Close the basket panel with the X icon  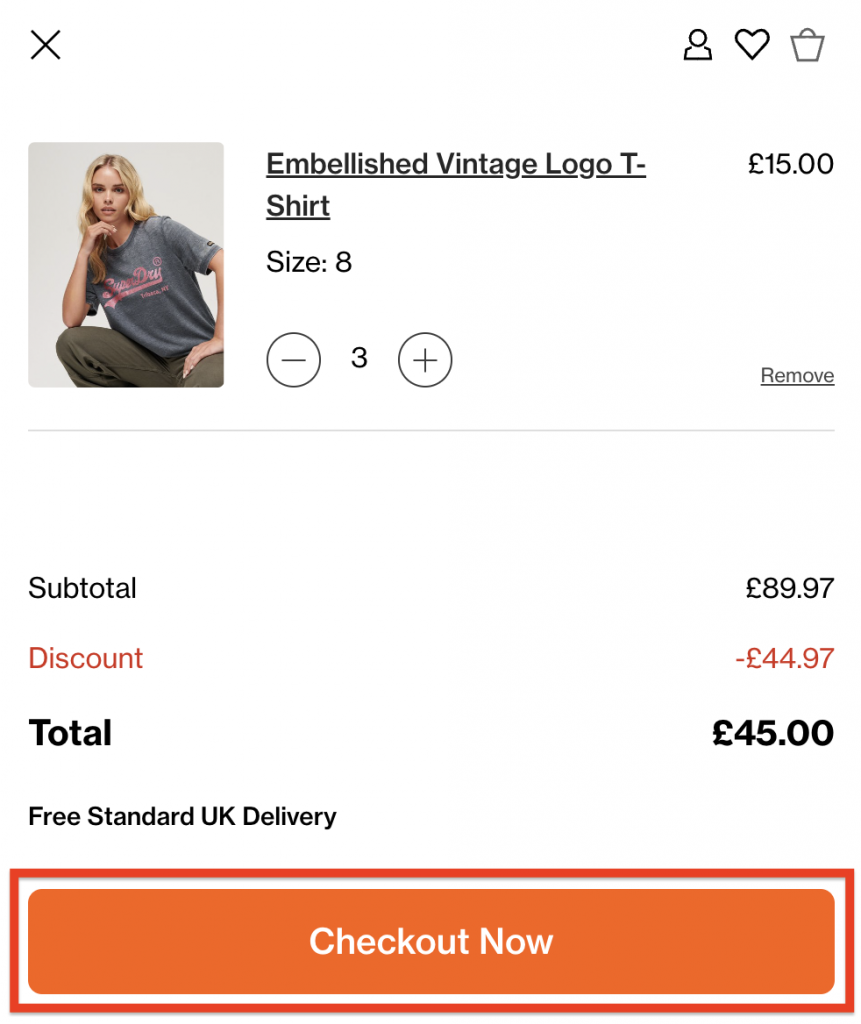click(x=46, y=45)
